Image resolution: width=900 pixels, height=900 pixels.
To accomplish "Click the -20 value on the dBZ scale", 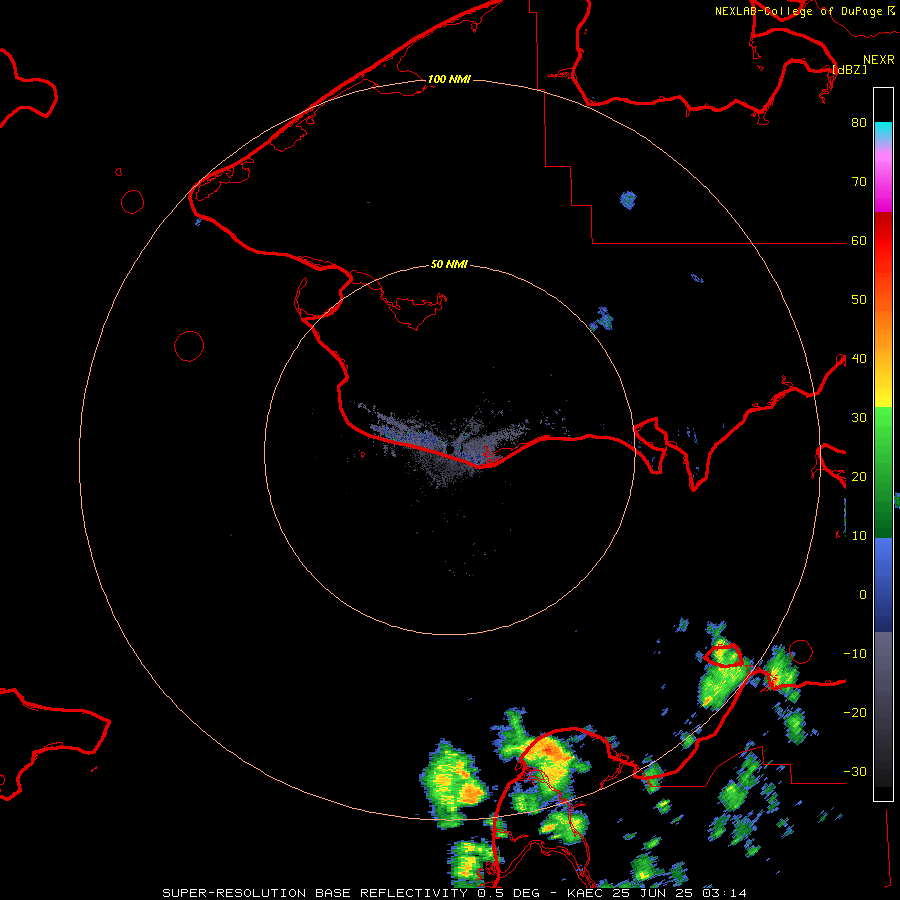I will tap(855, 712).
